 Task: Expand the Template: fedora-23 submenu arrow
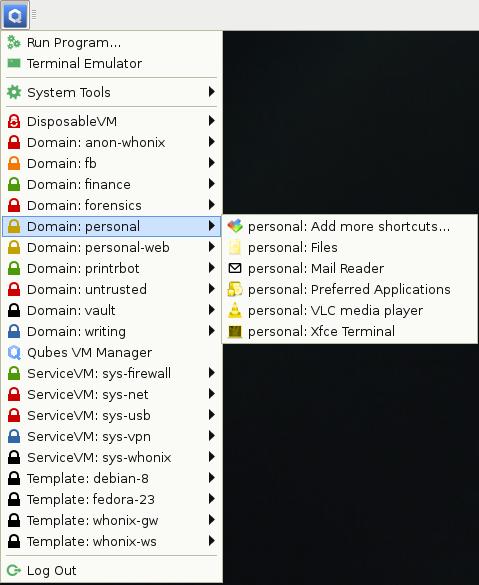212,499
